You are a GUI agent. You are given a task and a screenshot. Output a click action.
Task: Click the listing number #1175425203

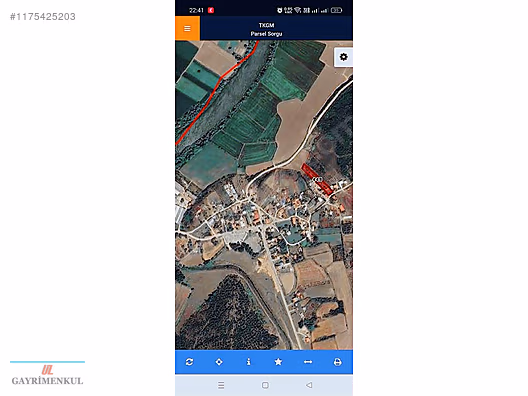[x=43, y=17]
